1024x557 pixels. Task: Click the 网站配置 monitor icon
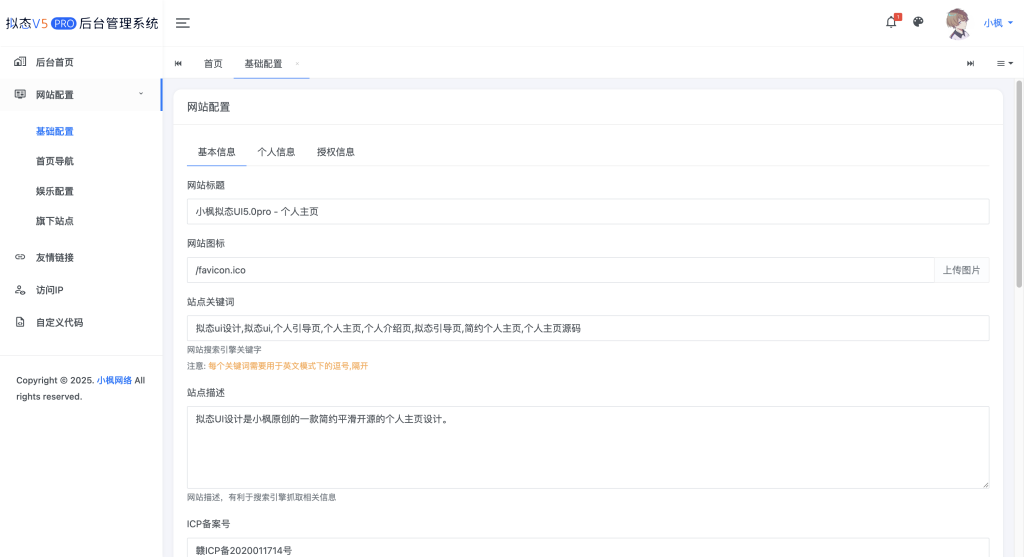[20, 94]
